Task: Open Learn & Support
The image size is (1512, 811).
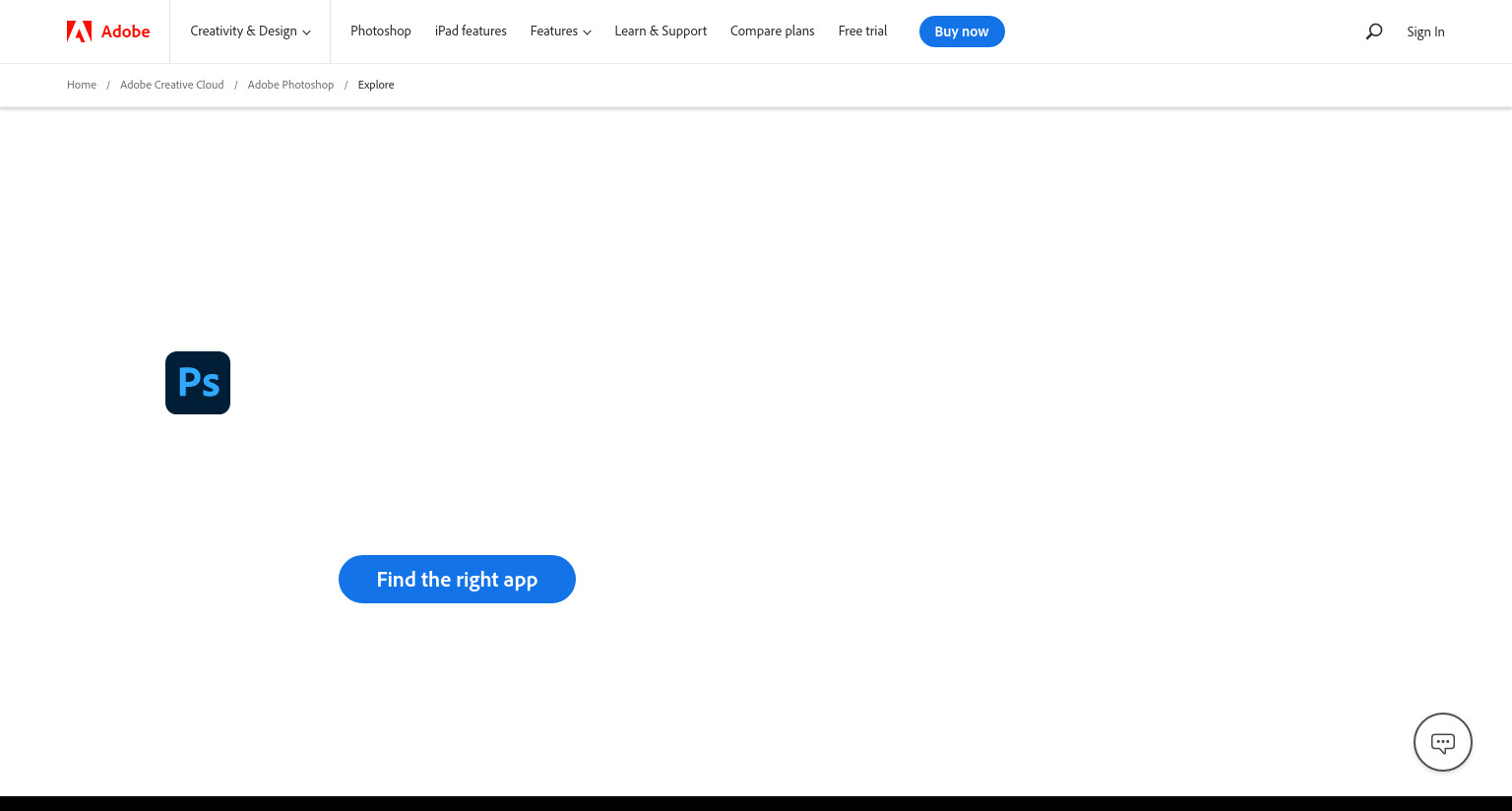Action: [661, 31]
